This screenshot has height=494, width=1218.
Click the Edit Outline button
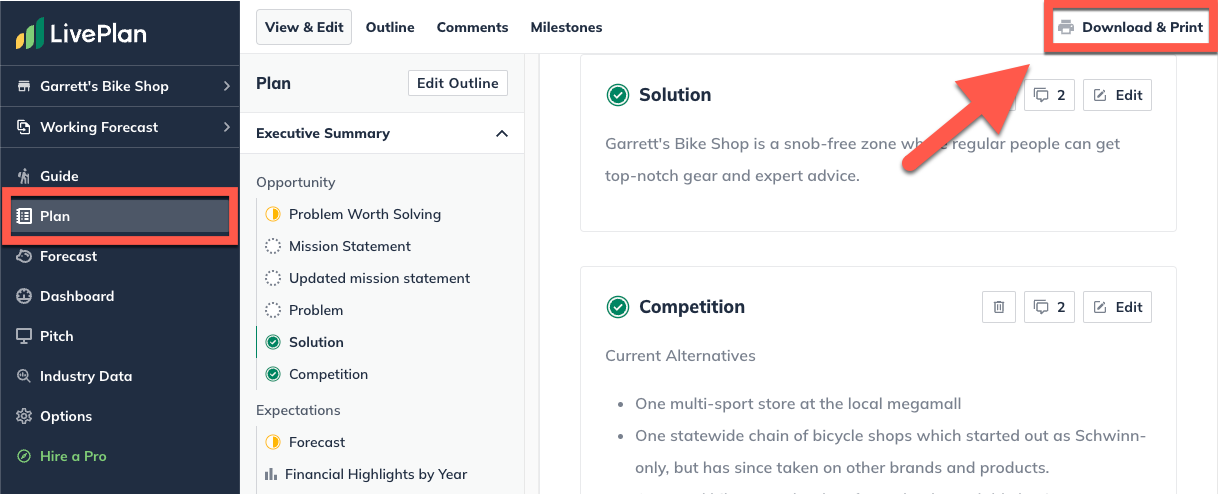point(458,83)
